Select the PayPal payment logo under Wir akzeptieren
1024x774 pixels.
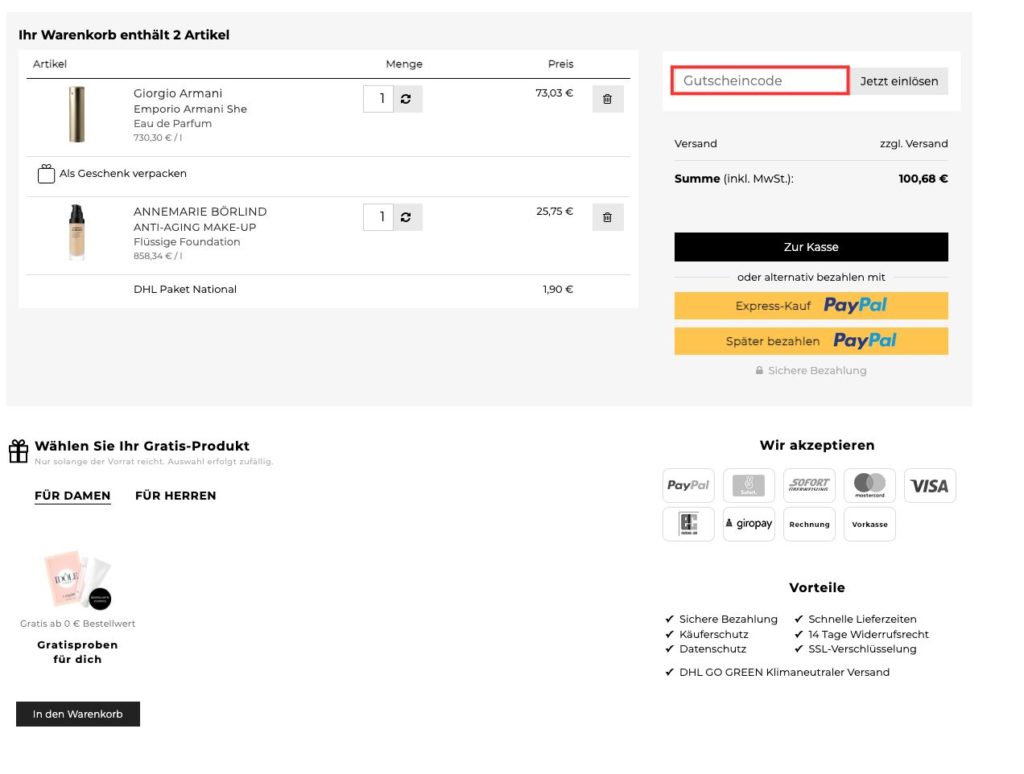[688, 485]
